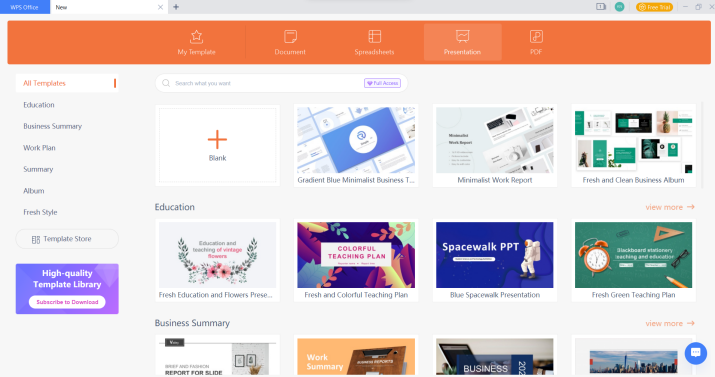Open Minimalist Work Report template

pyautogui.click(x=495, y=145)
